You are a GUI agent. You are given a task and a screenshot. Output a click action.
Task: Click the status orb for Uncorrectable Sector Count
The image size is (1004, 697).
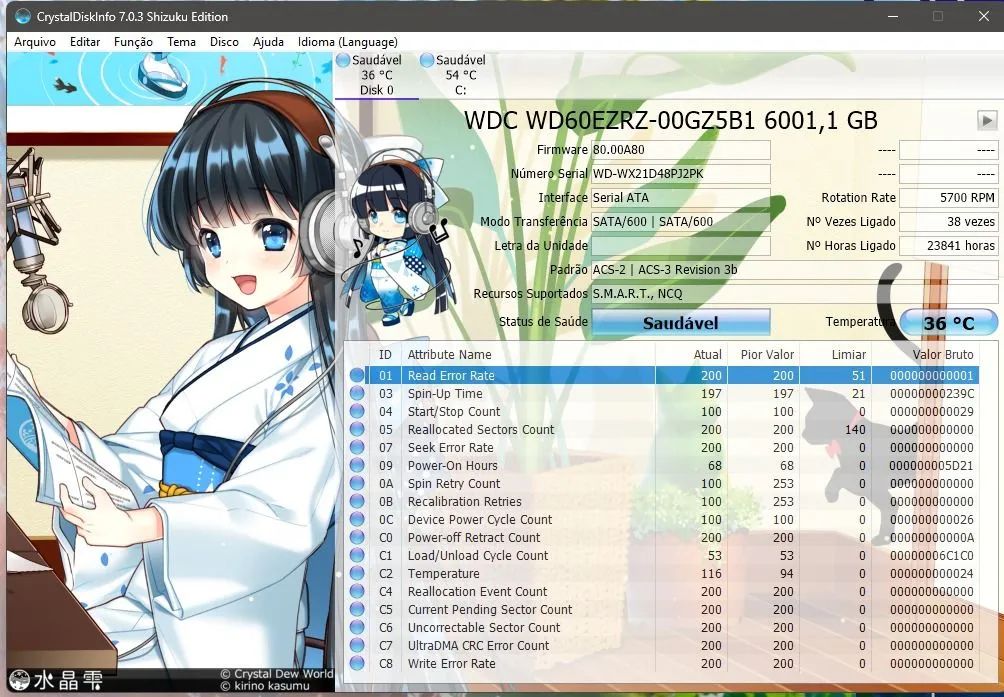click(357, 627)
